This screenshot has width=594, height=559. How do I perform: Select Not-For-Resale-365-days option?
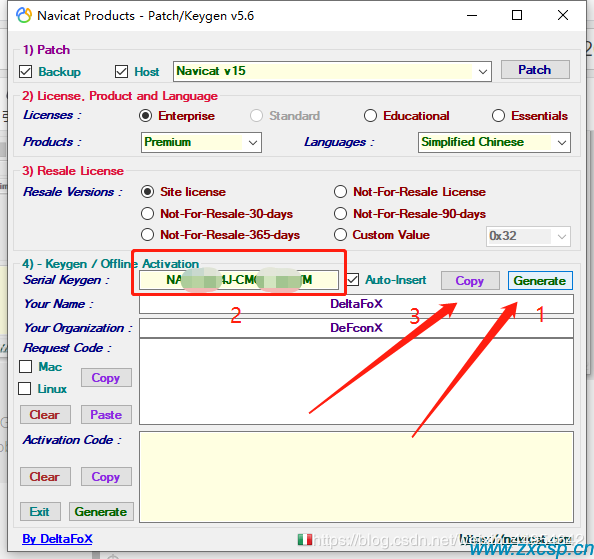[x=147, y=235]
